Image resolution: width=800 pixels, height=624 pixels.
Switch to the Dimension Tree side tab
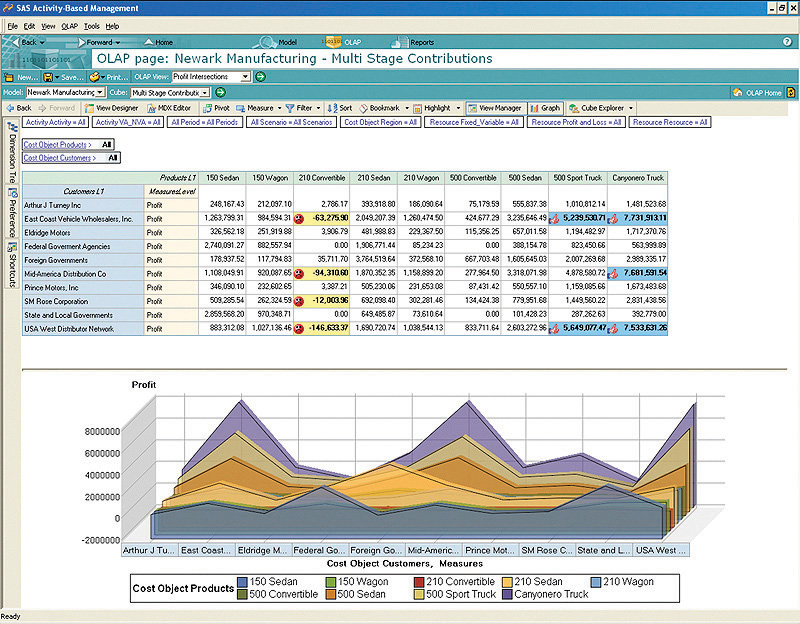pos(12,152)
